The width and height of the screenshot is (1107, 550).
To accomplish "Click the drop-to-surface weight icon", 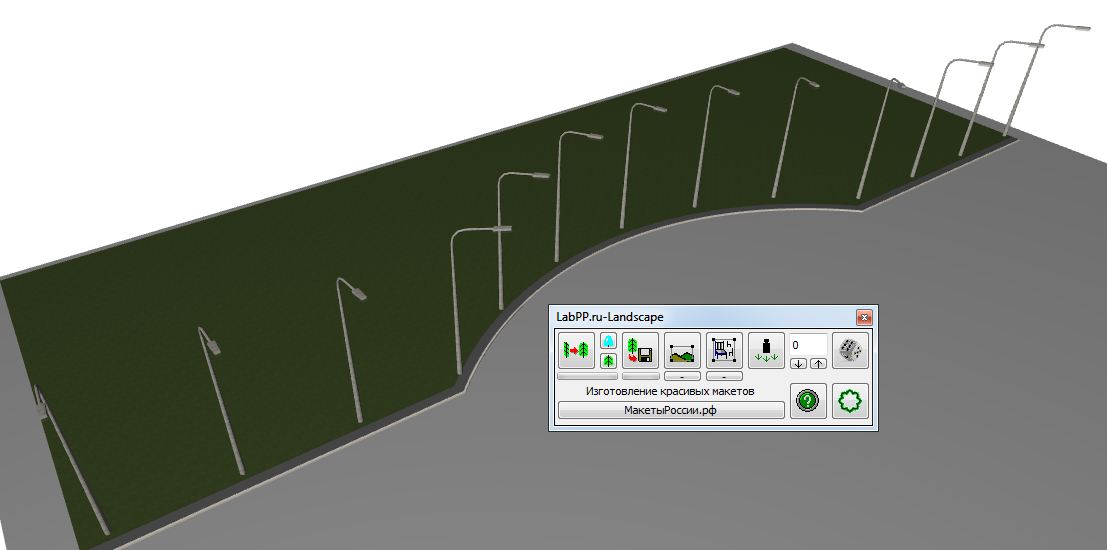I will (x=766, y=350).
